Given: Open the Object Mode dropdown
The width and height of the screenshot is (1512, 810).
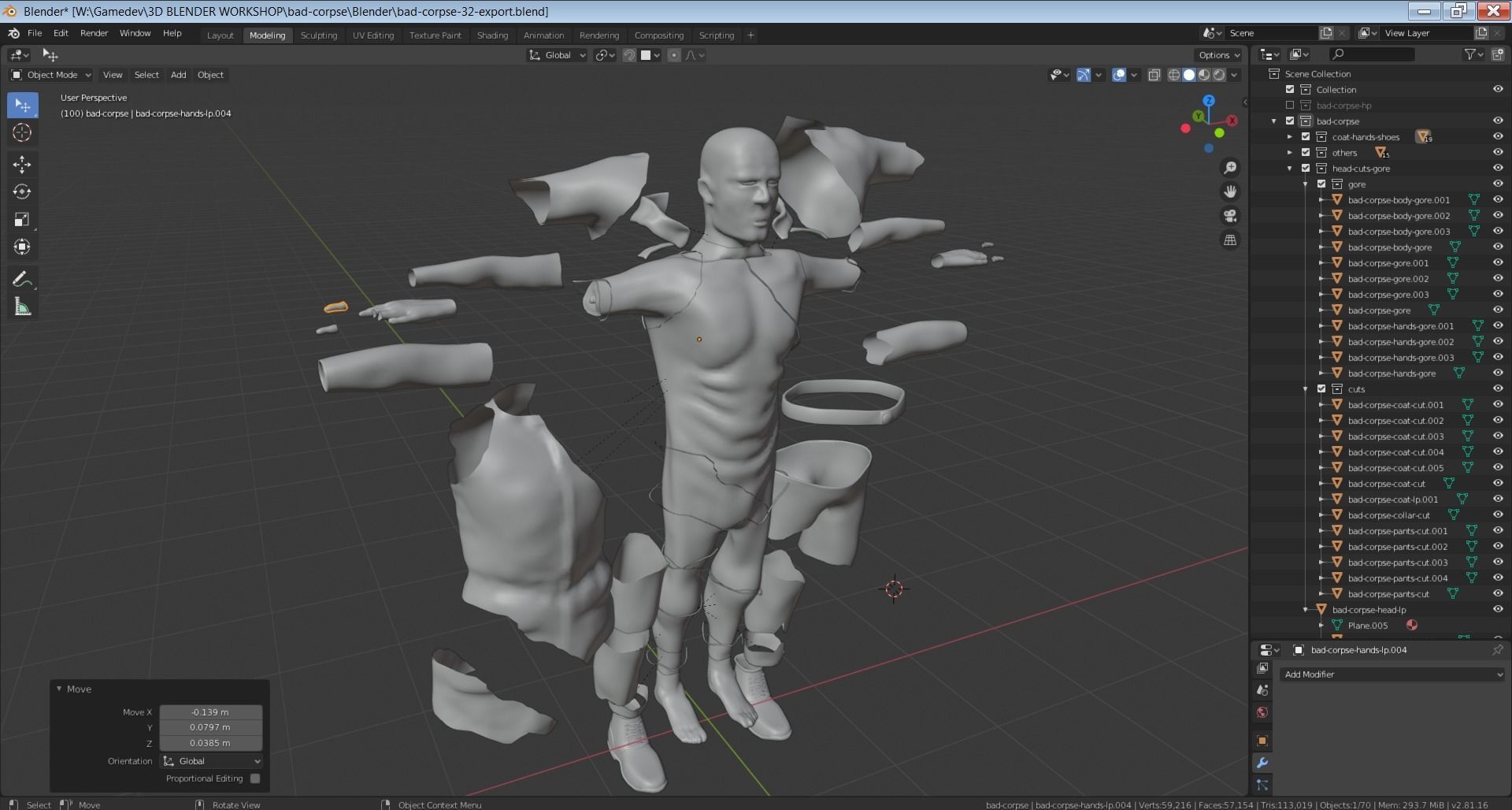Looking at the screenshot, I should point(51,75).
